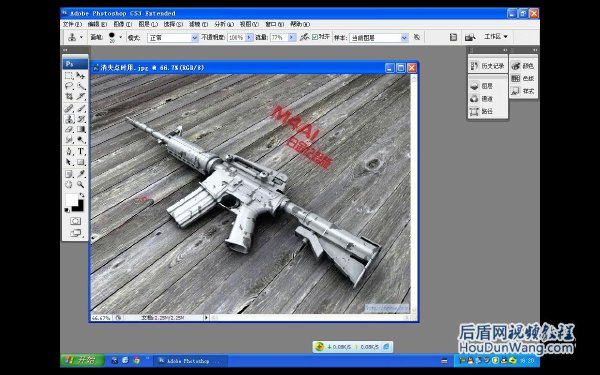The image size is (600, 375).
Task: Change the screen mode from toolbox
Action: 75,233
